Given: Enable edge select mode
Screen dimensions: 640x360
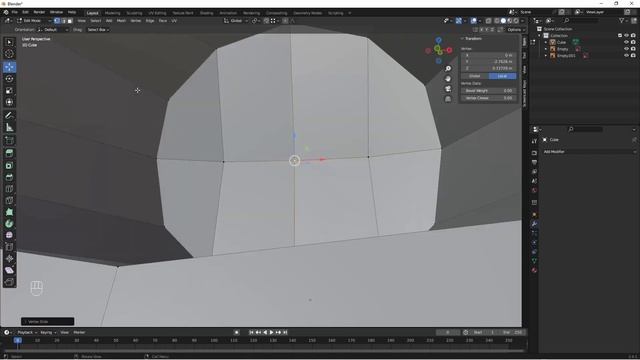Looking at the screenshot, I should pyautogui.click(x=64, y=20).
